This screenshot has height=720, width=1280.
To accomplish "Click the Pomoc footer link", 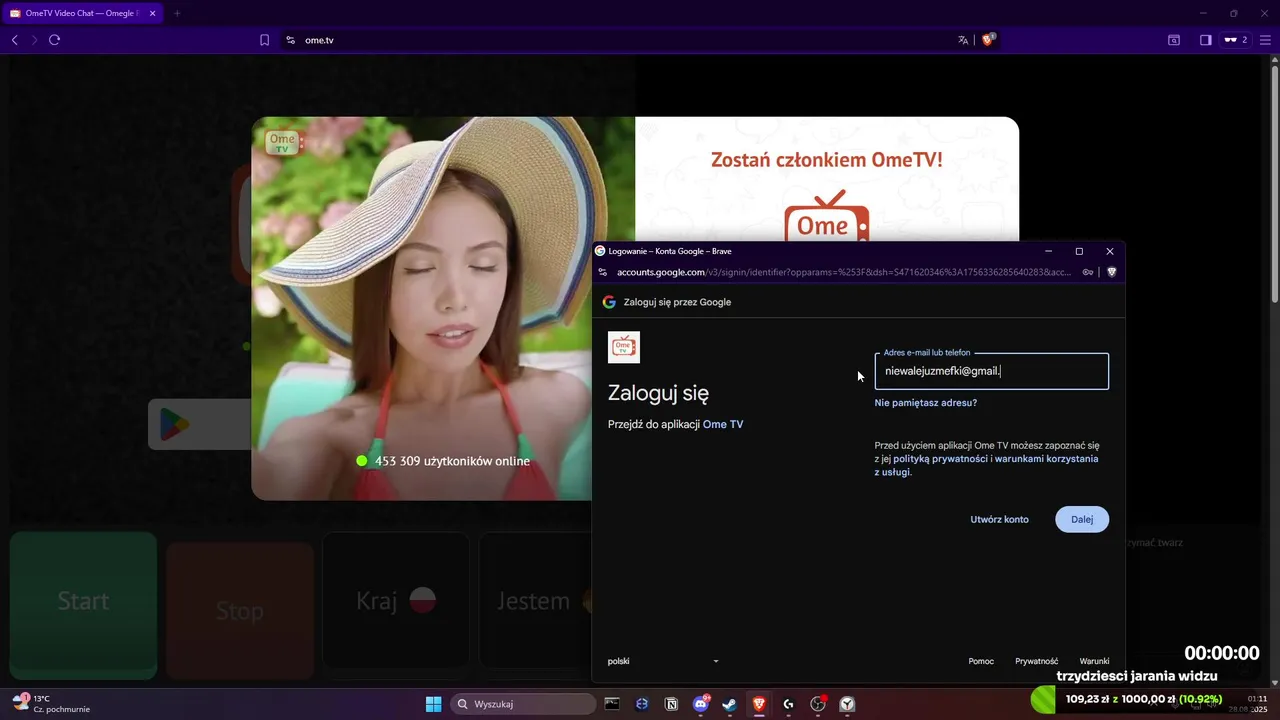I will pyautogui.click(x=981, y=661).
